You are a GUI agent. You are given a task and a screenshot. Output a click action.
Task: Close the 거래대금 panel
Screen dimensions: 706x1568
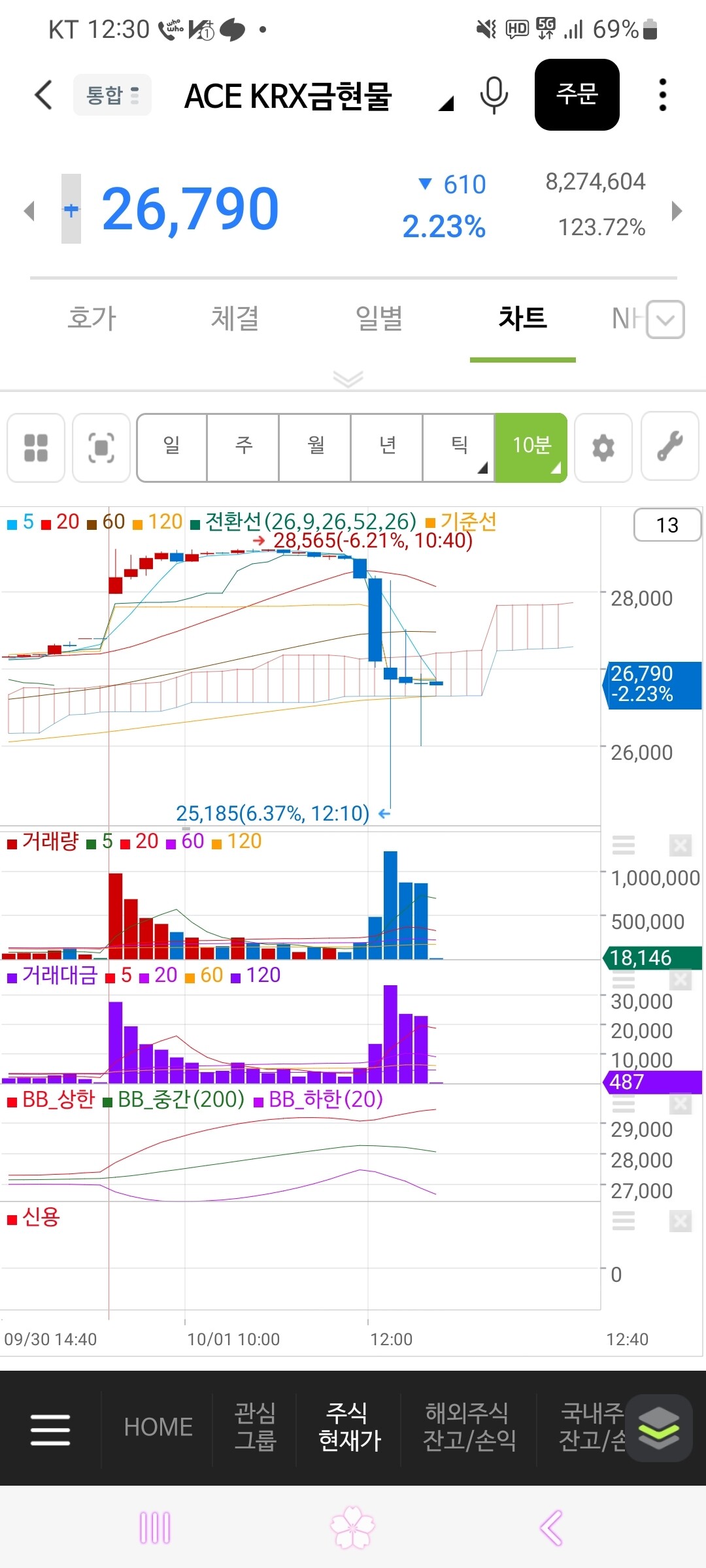point(681,980)
